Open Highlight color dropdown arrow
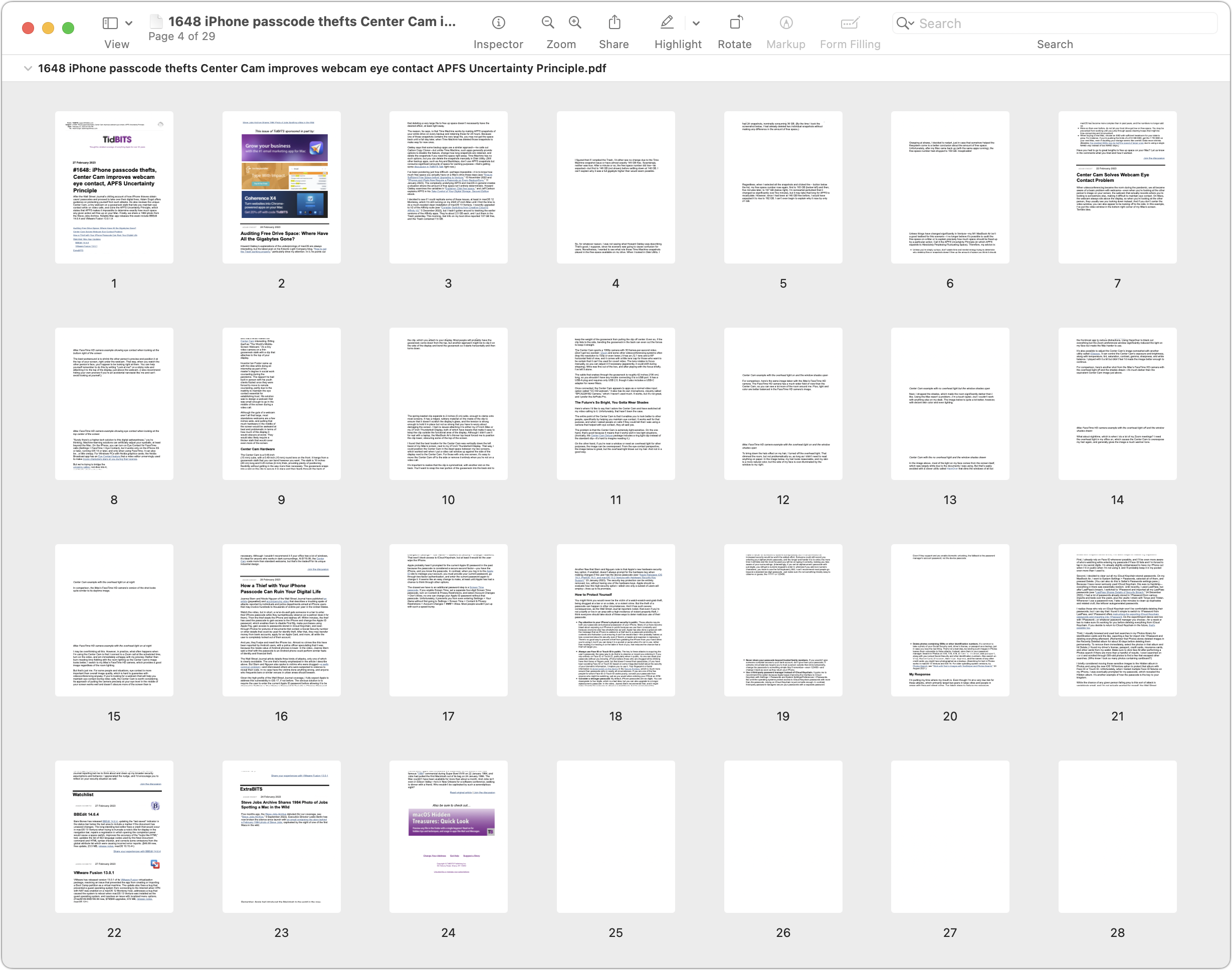Image resolution: width=1232 pixels, height=970 pixels. (x=696, y=23)
